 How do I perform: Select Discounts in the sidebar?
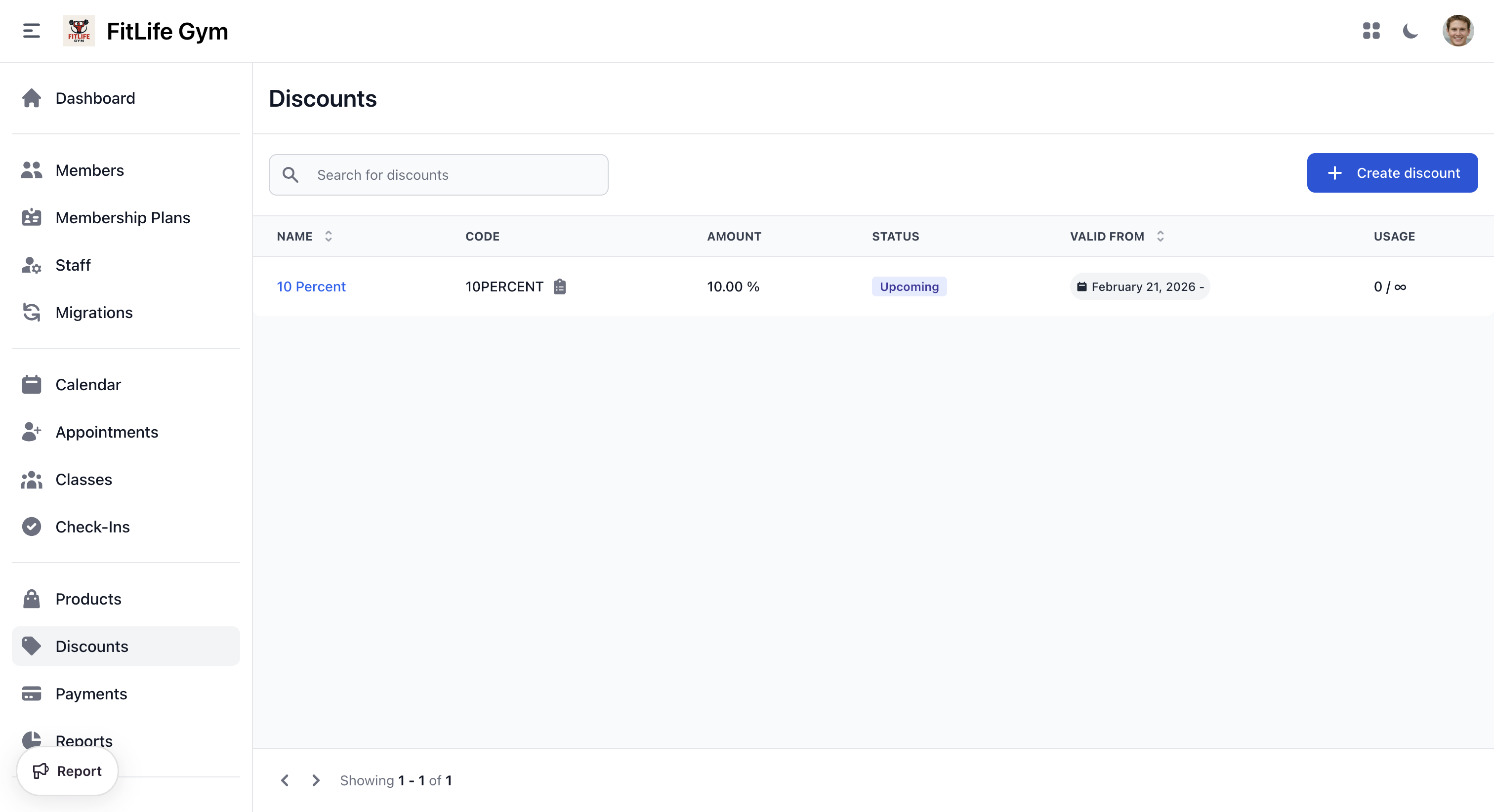click(x=91, y=646)
